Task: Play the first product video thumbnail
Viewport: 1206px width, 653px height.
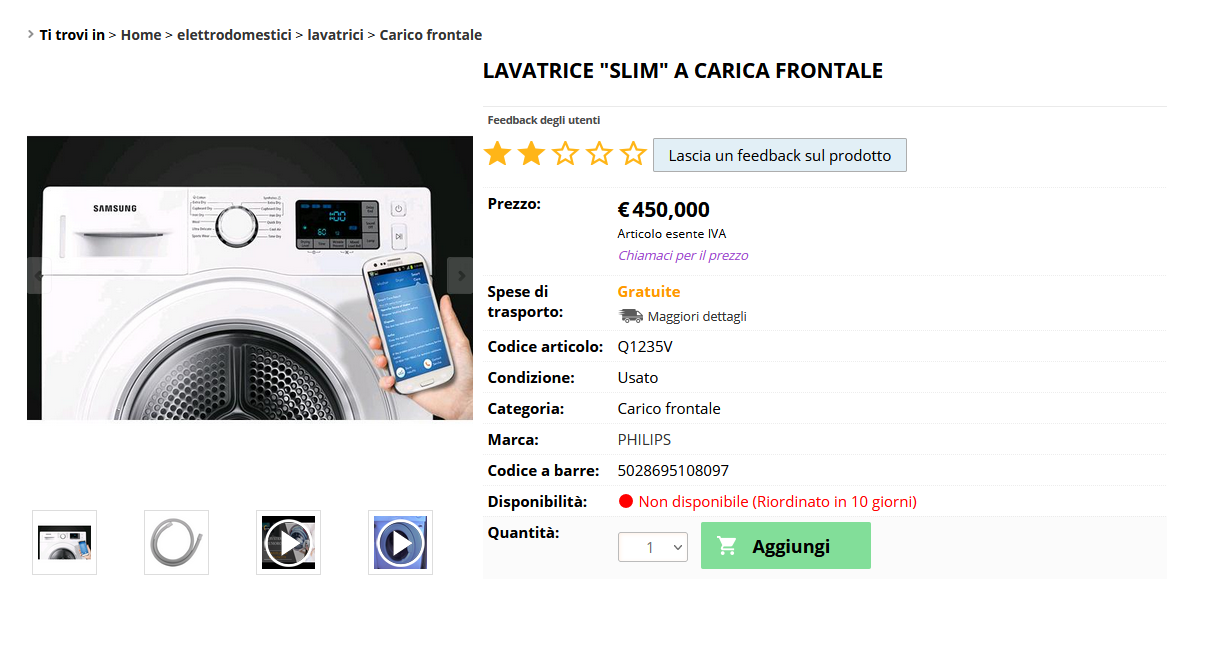Action: 288,543
